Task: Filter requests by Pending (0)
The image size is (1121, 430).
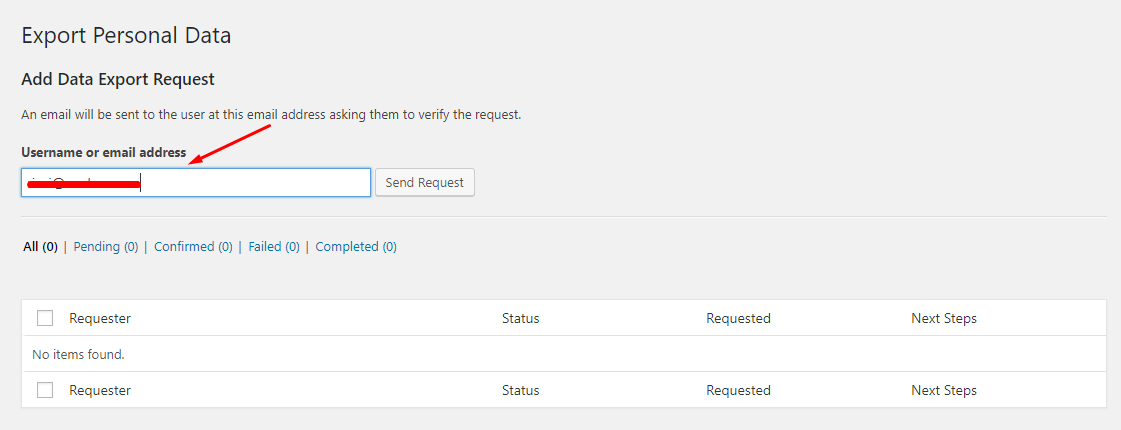Action: (106, 247)
